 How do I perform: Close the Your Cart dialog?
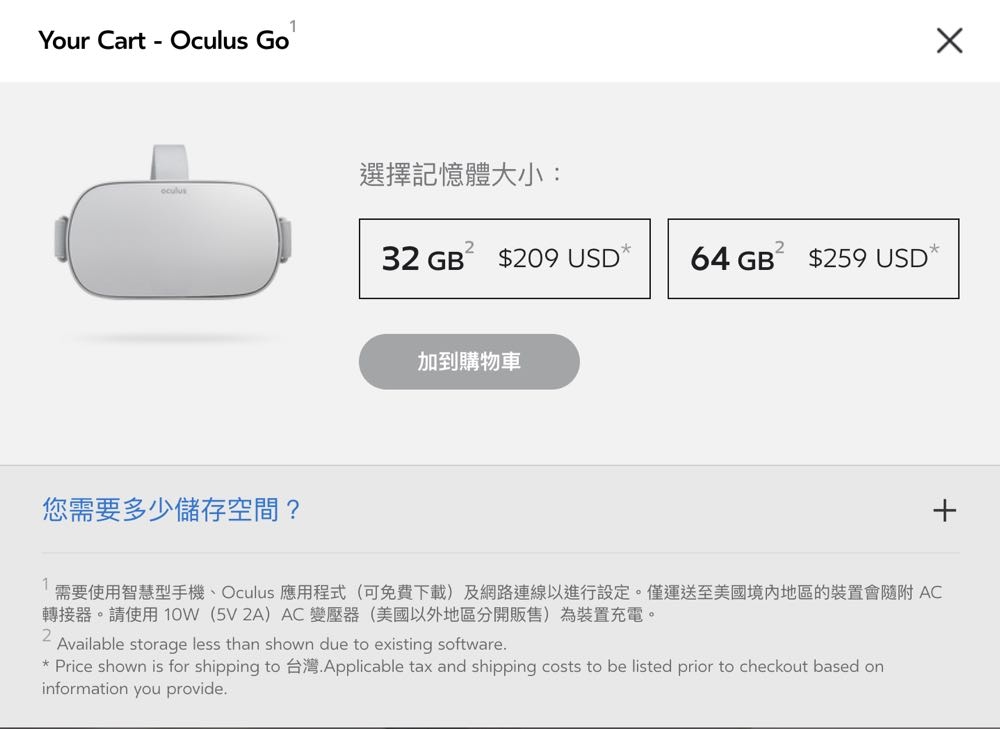(x=949, y=40)
